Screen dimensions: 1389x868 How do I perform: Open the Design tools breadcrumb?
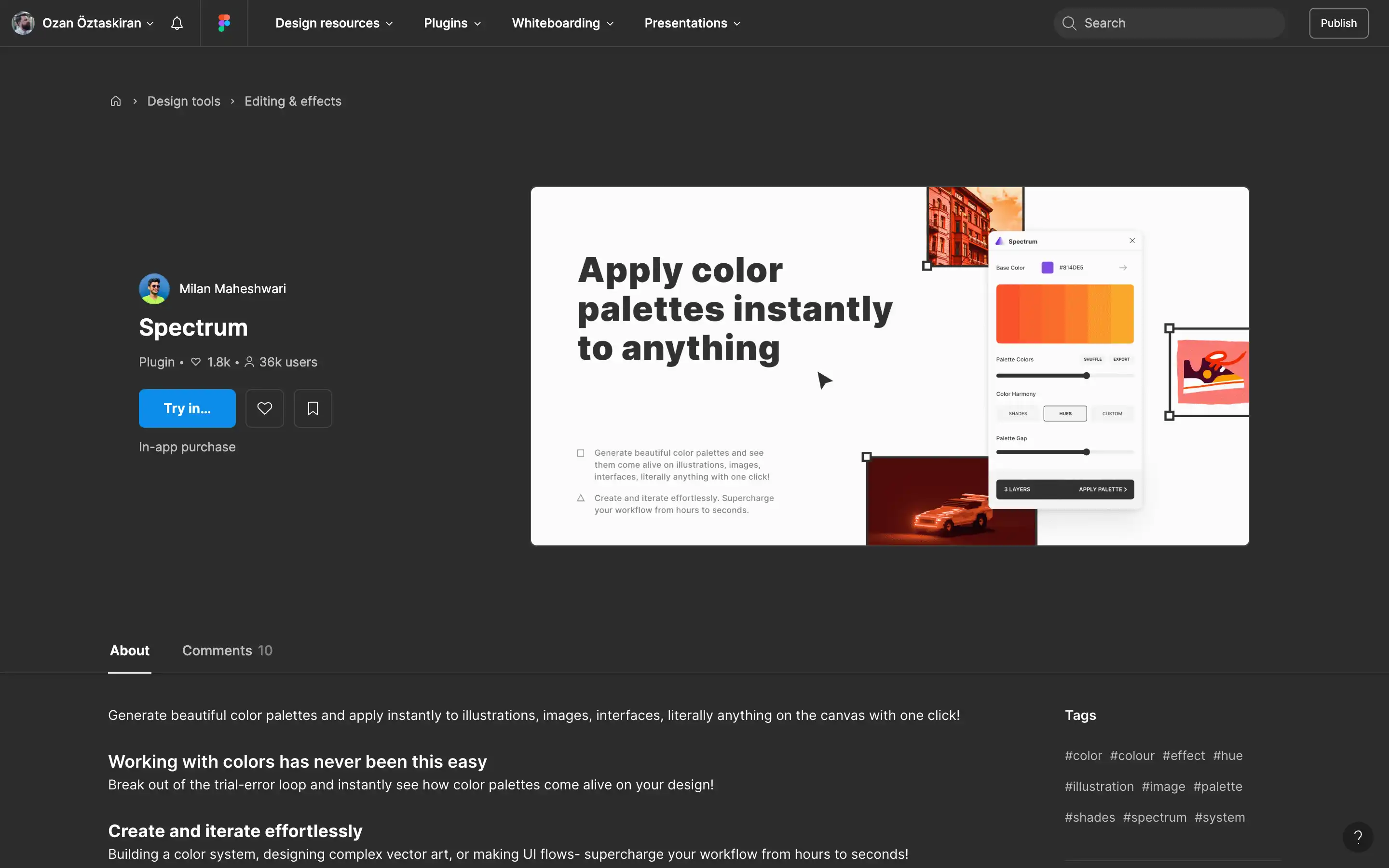[x=184, y=101]
